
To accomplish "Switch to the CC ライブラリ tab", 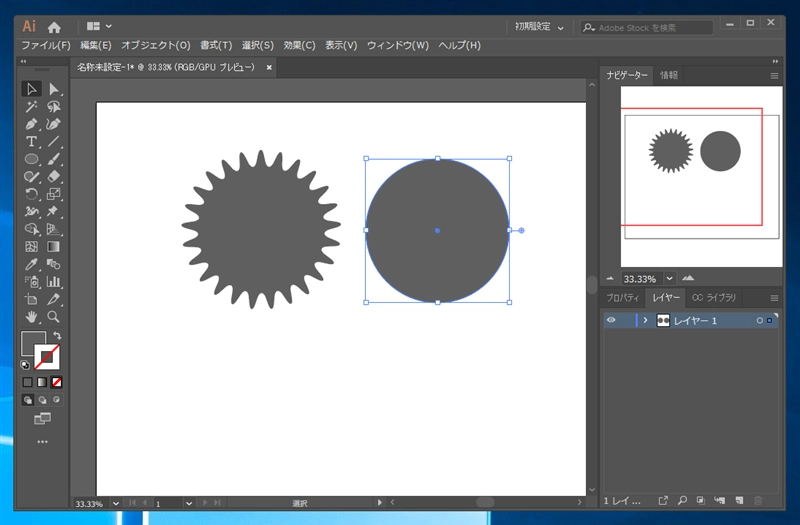I will [x=714, y=297].
